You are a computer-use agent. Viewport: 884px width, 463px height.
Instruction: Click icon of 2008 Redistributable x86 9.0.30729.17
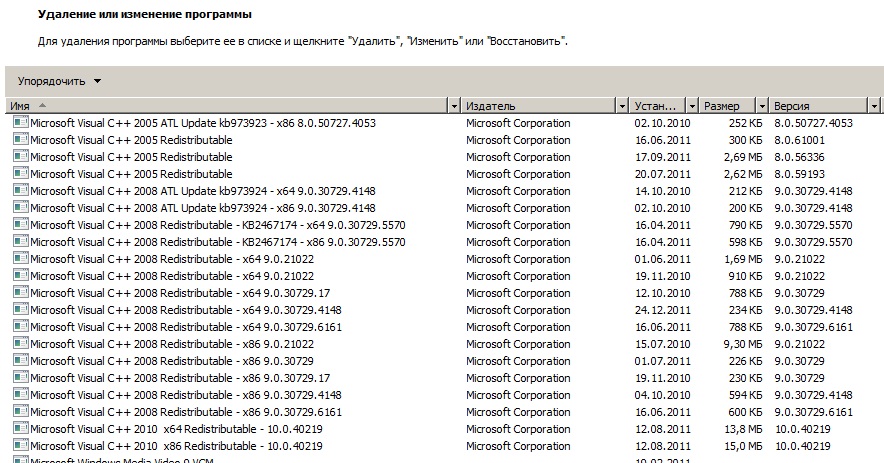[20, 377]
